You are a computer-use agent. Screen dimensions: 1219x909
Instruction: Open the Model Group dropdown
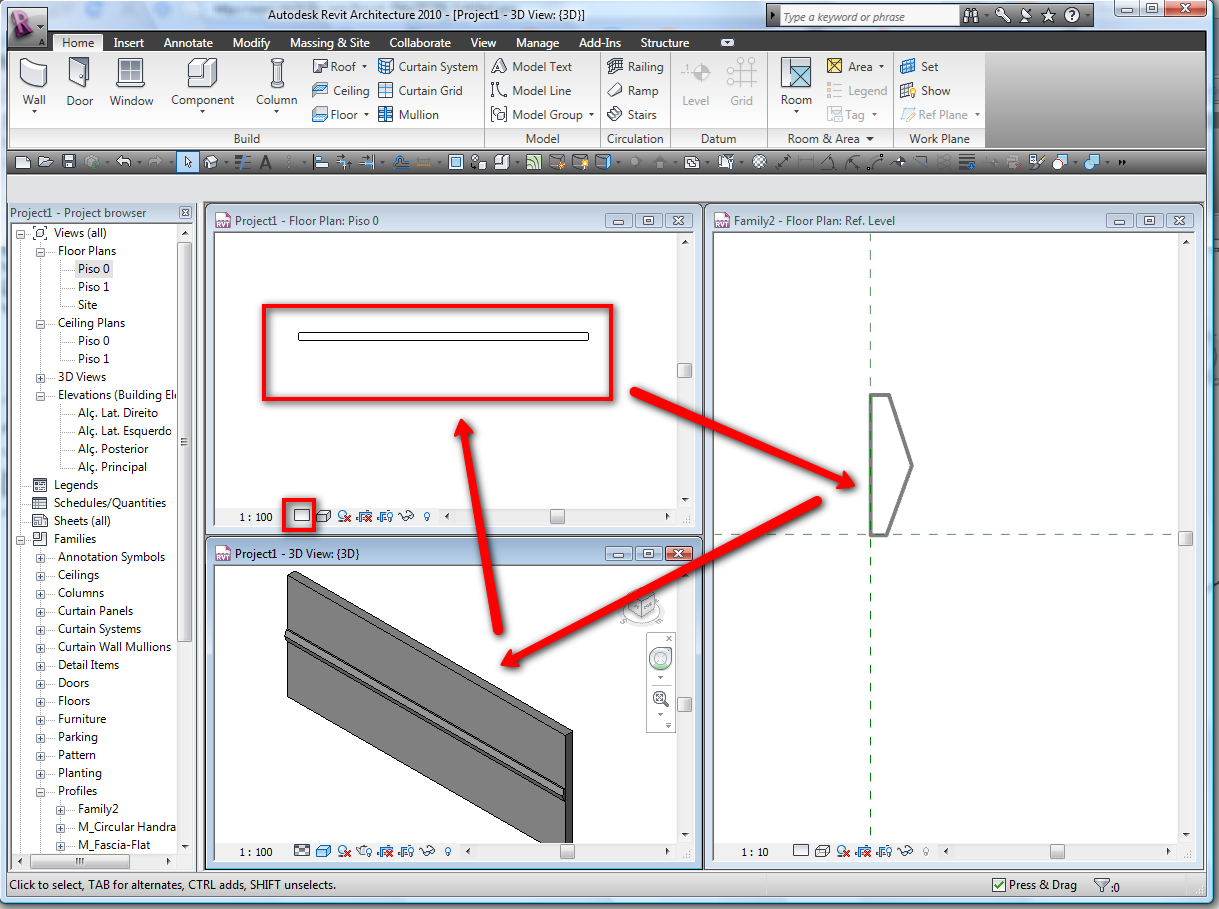tap(591, 114)
